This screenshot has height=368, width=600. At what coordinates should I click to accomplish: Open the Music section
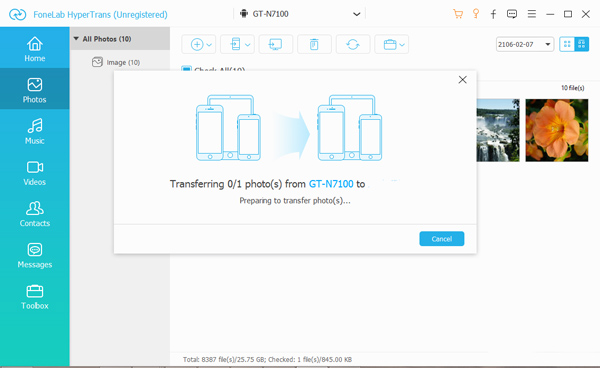(34, 131)
